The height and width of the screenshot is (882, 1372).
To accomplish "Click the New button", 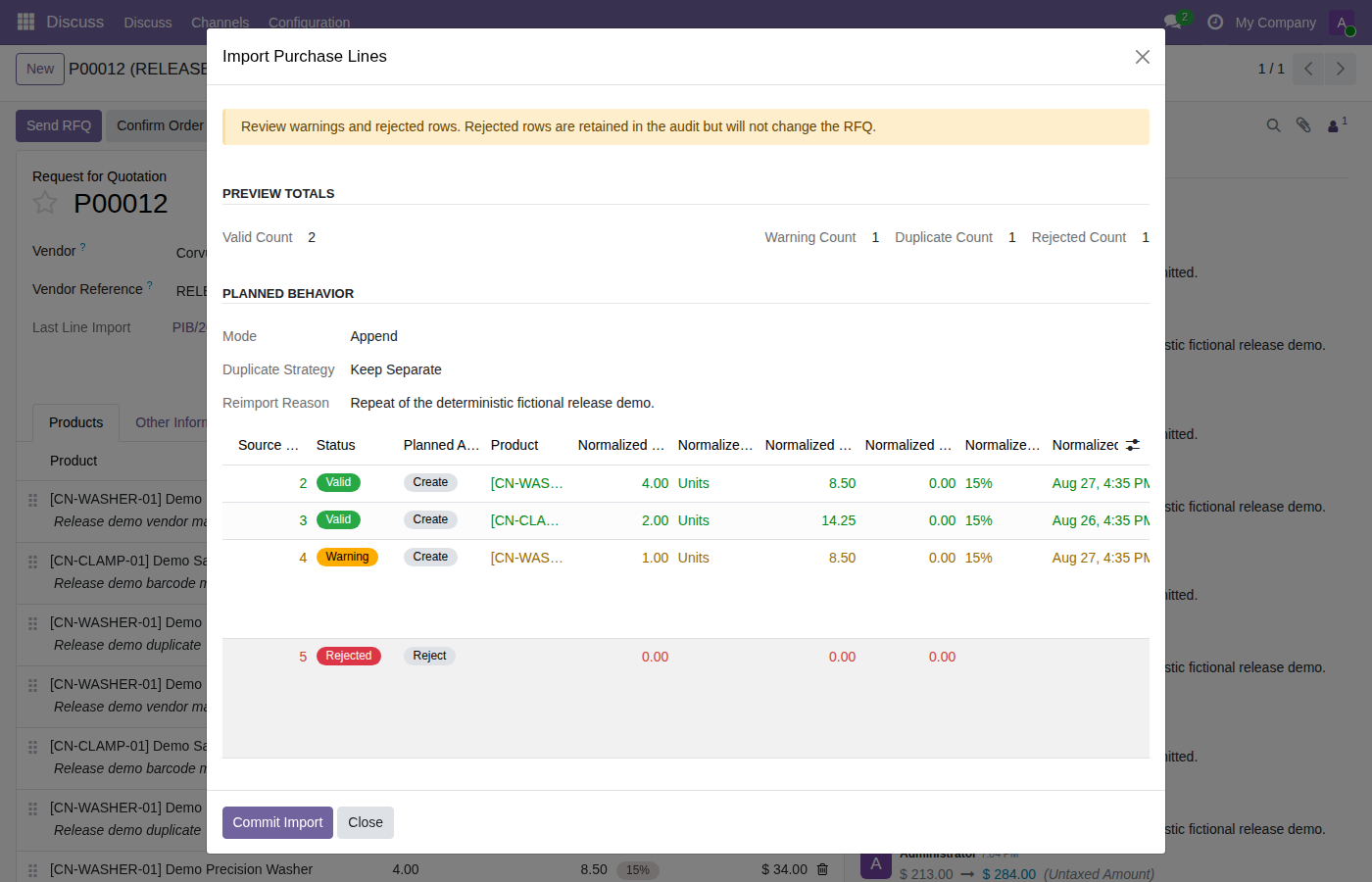I will click(40, 69).
